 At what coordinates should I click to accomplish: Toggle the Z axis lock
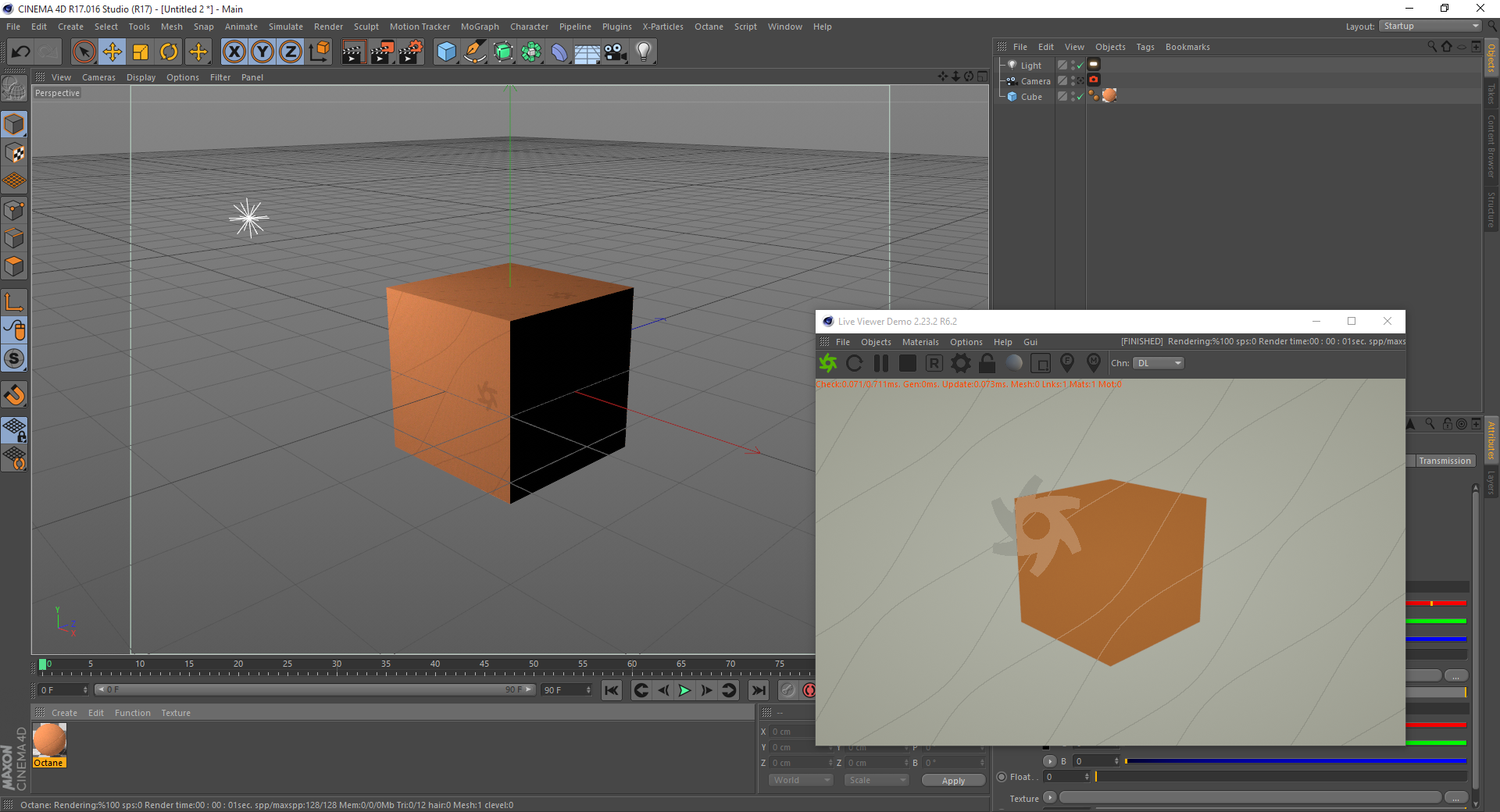[x=291, y=52]
